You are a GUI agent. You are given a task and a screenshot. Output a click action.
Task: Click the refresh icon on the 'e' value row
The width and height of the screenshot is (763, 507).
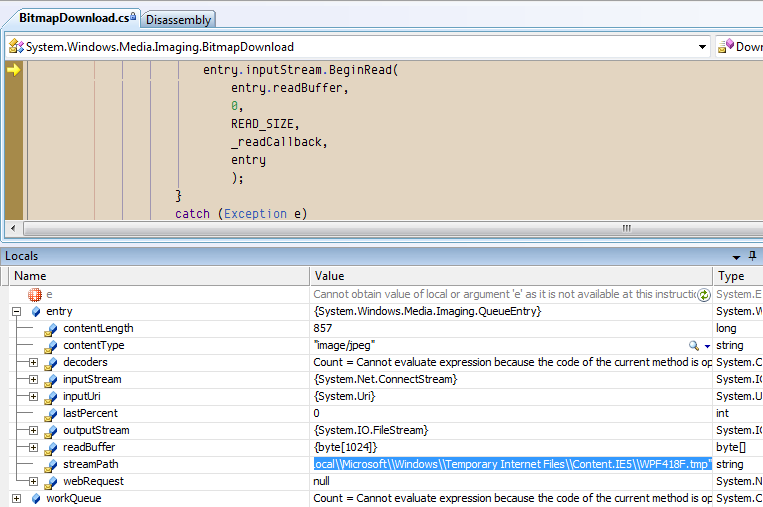click(704, 294)
